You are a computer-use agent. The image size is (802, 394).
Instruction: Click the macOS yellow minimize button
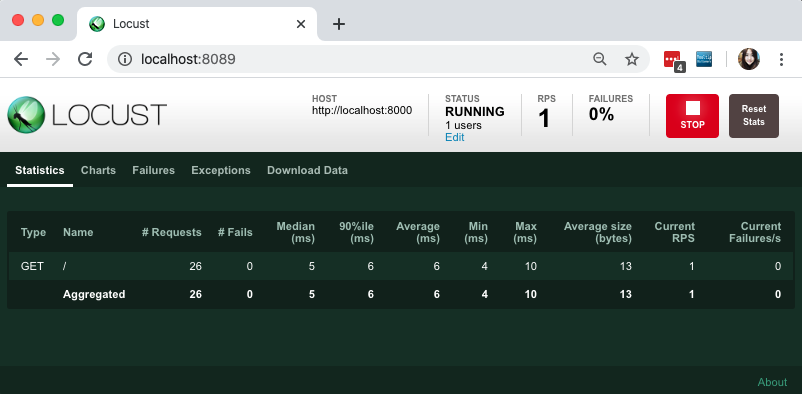(x=38, y=20)
